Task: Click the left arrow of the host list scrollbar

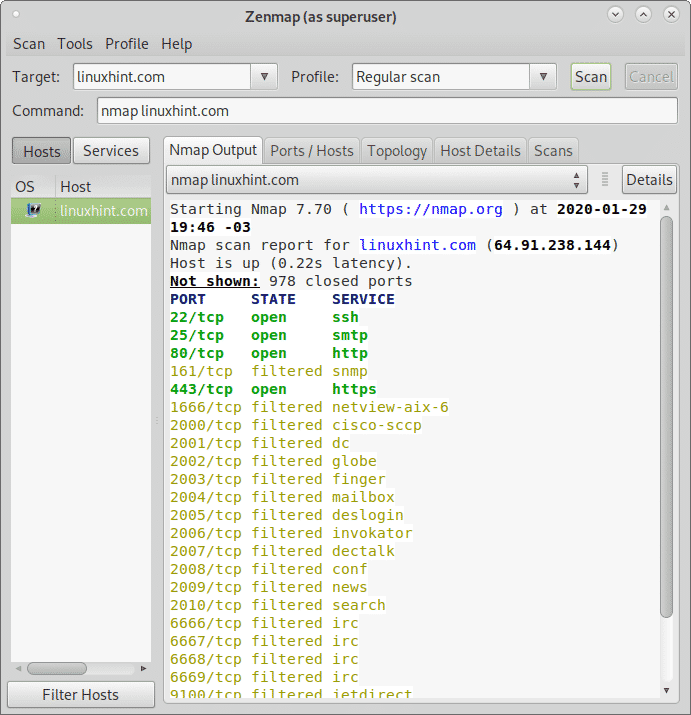Action: coord(18,668)
